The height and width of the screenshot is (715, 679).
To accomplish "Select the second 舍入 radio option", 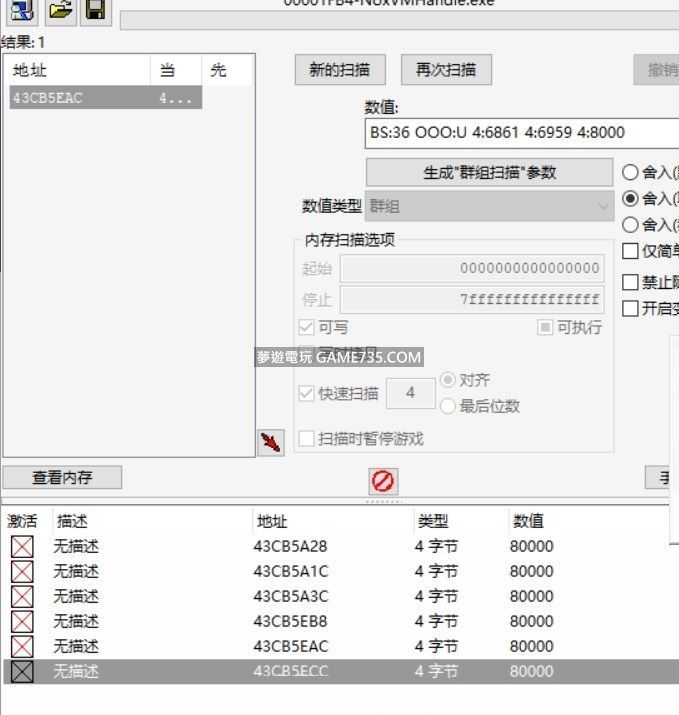I will click(x=630, y=198).
